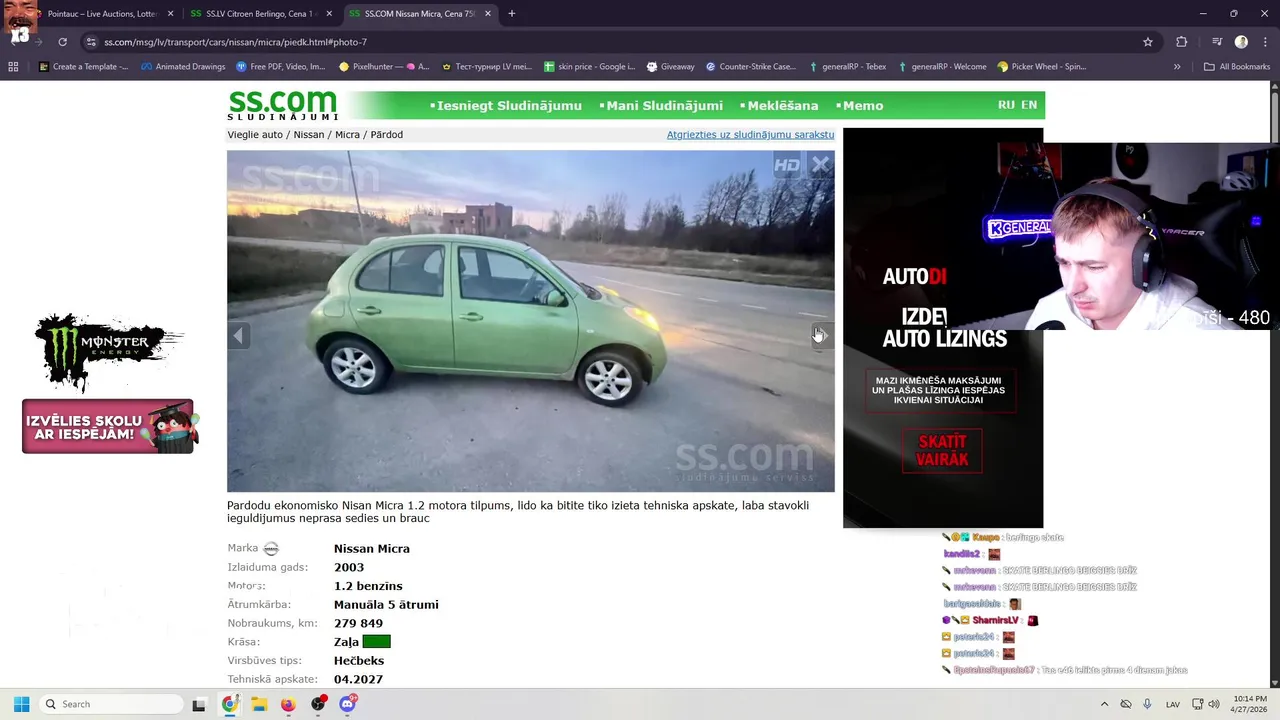Show next photo with right arrow
1280x720 pixels.
click(x=818, y=336)
